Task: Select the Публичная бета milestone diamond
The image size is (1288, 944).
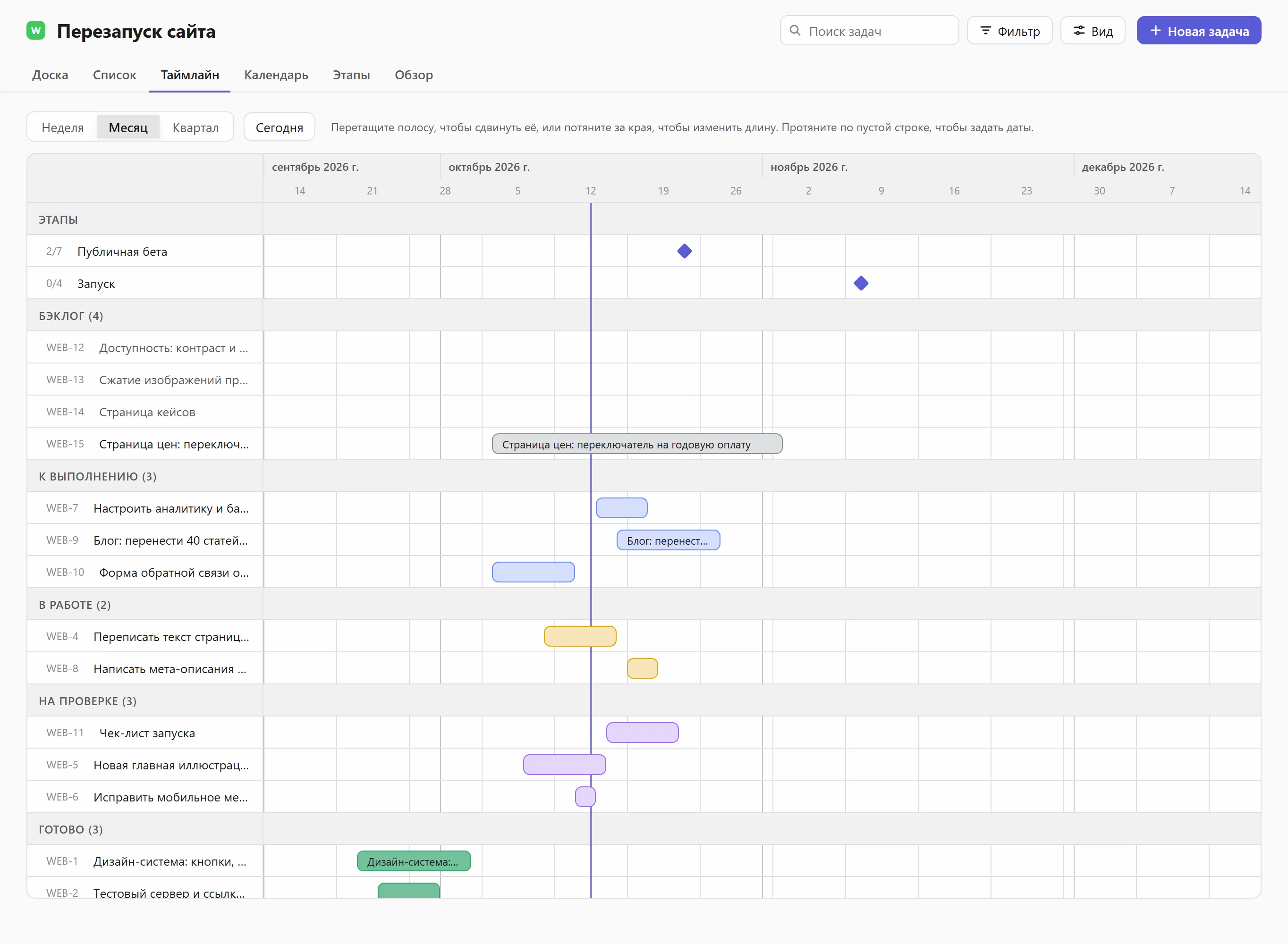Action: click(685, 251)
